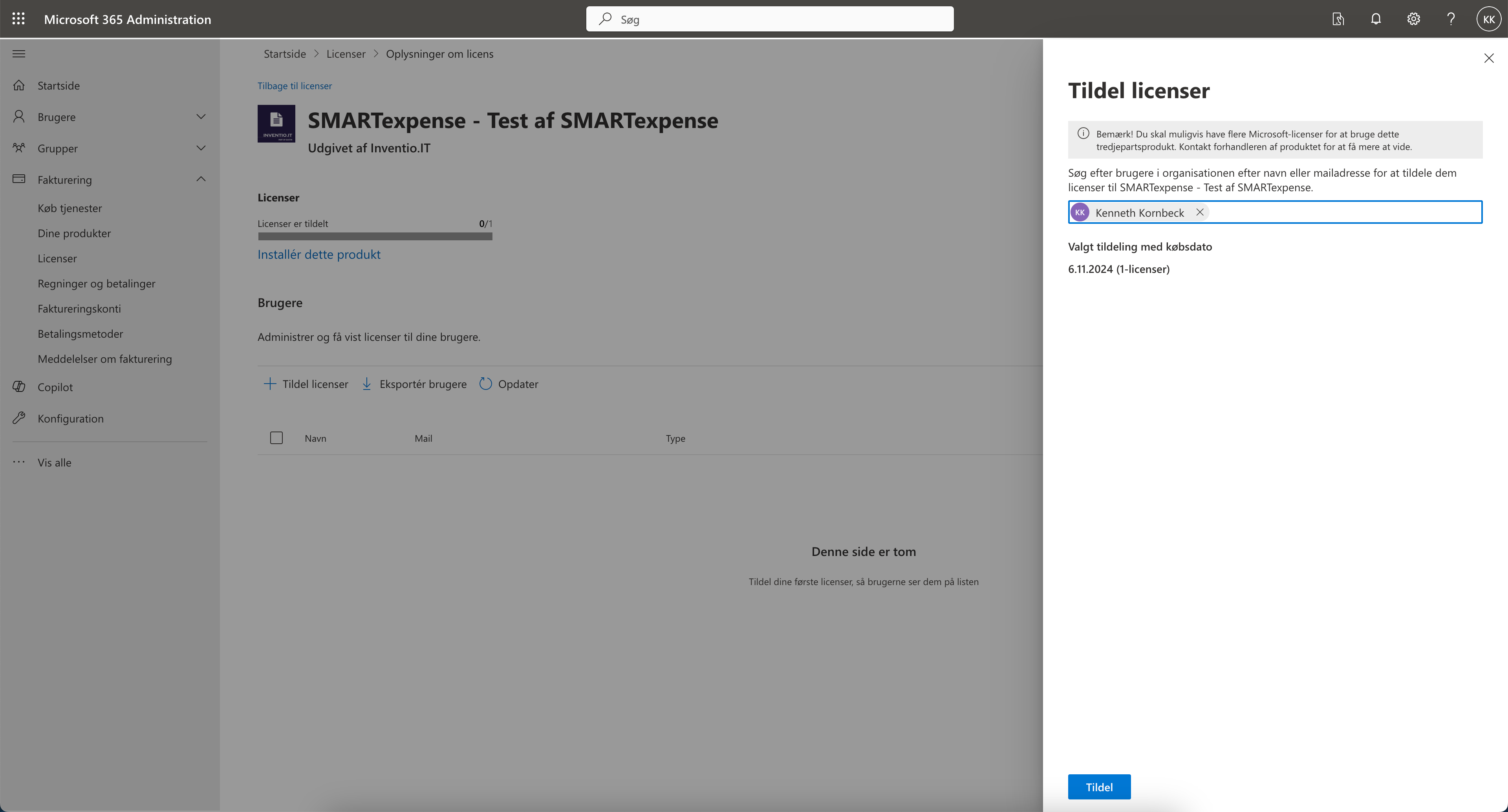This screenshot has height=812, width=1508.
Task: Collapse the Fakturering navigation section
Action: (x=201, y=179)
